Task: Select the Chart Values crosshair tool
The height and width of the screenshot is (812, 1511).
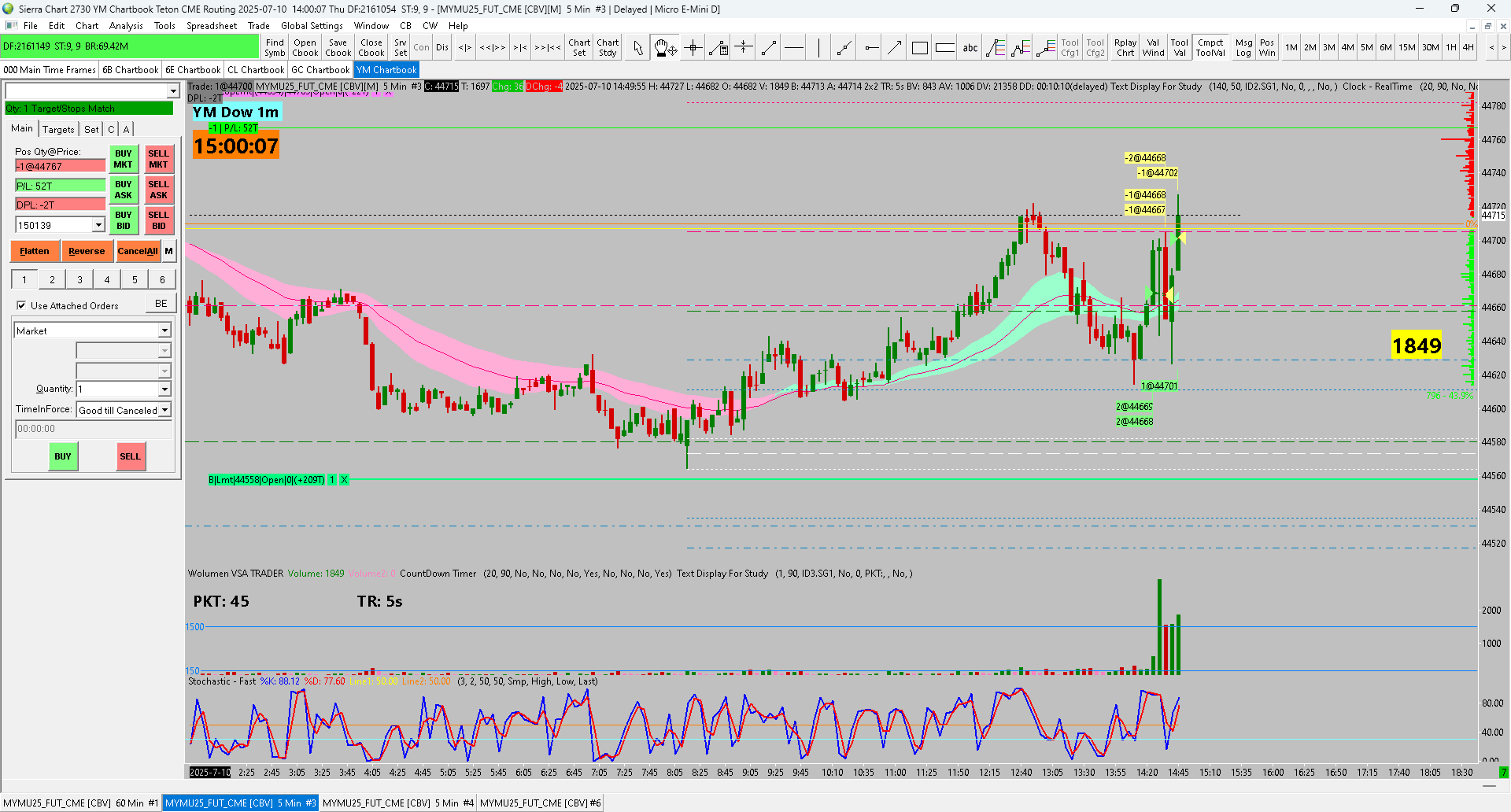Action: (693, 48)
